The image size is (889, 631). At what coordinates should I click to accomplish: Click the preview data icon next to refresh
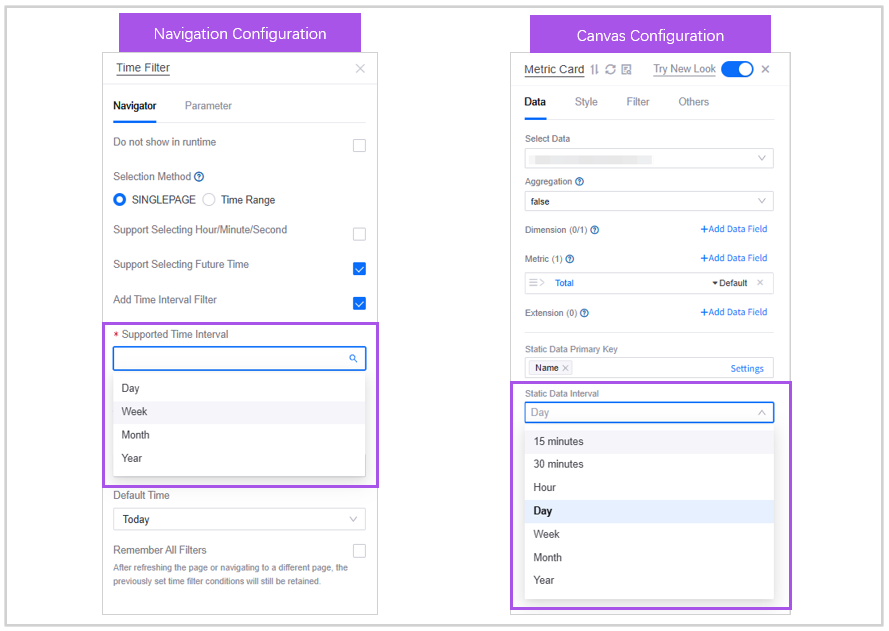[x=626, y=70]
